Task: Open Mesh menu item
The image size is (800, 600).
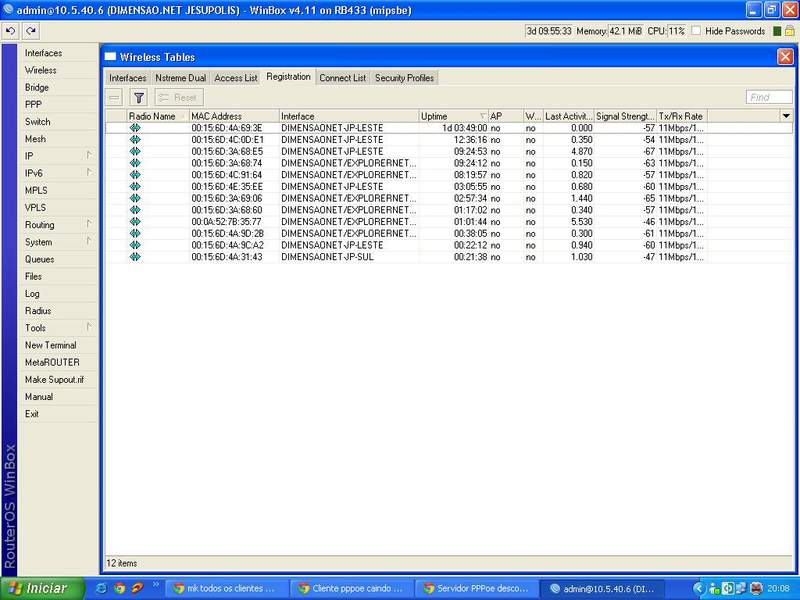Action: point(58,139)
